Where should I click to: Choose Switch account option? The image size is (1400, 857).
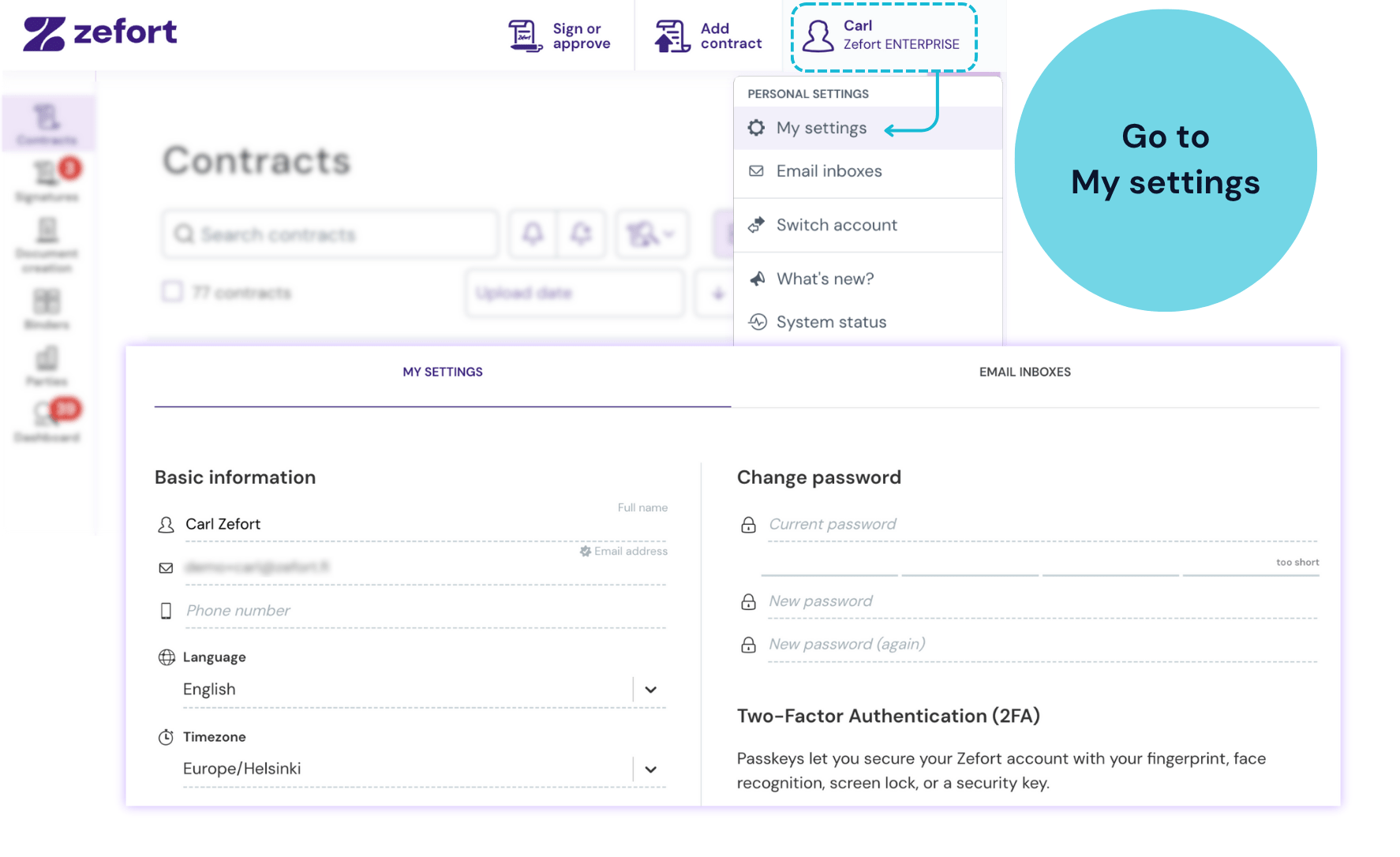pos(868,225)
